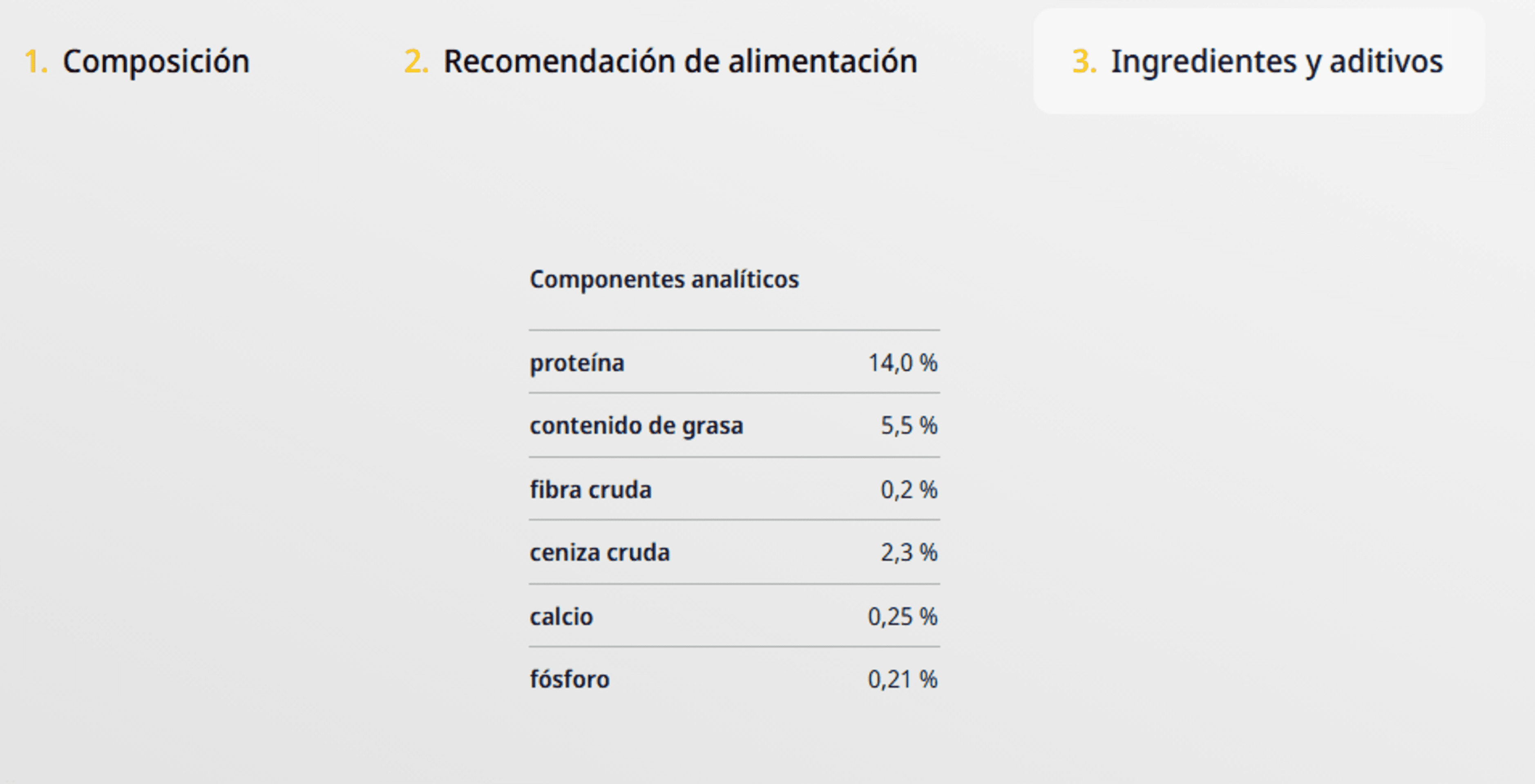The image size is (1535, 784).
Task: Select the calcio row label
Action: click(561, 617)
